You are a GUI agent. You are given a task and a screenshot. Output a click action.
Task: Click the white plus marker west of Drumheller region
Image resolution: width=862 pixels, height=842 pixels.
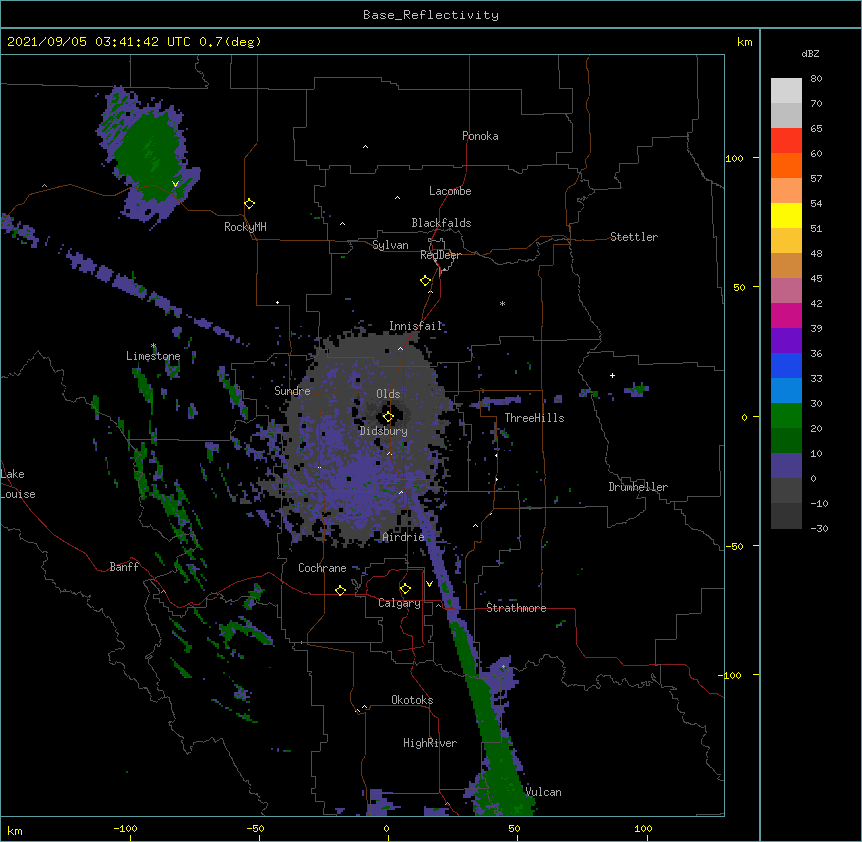click(x=612, y=375)
